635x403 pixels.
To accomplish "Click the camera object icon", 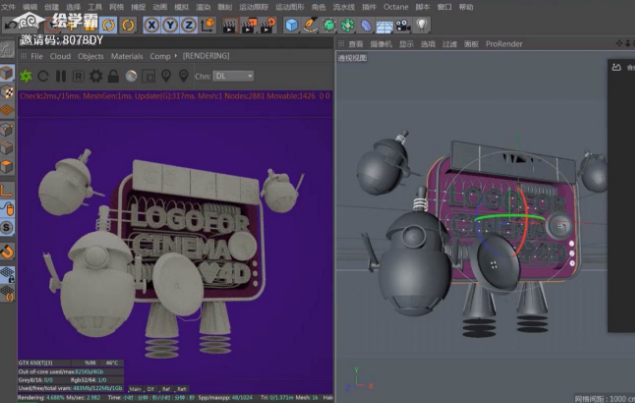I will coord(404,24).
